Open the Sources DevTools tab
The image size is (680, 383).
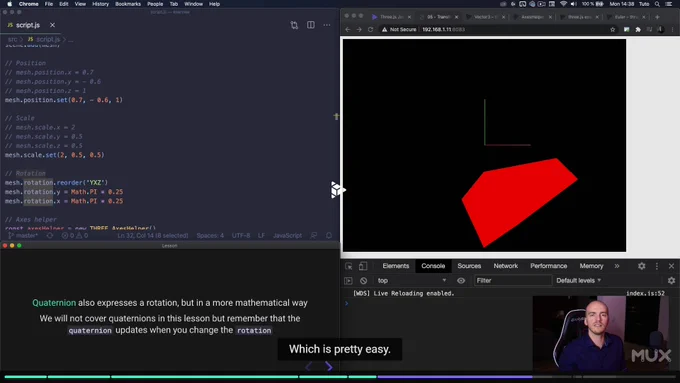point(469,266)
